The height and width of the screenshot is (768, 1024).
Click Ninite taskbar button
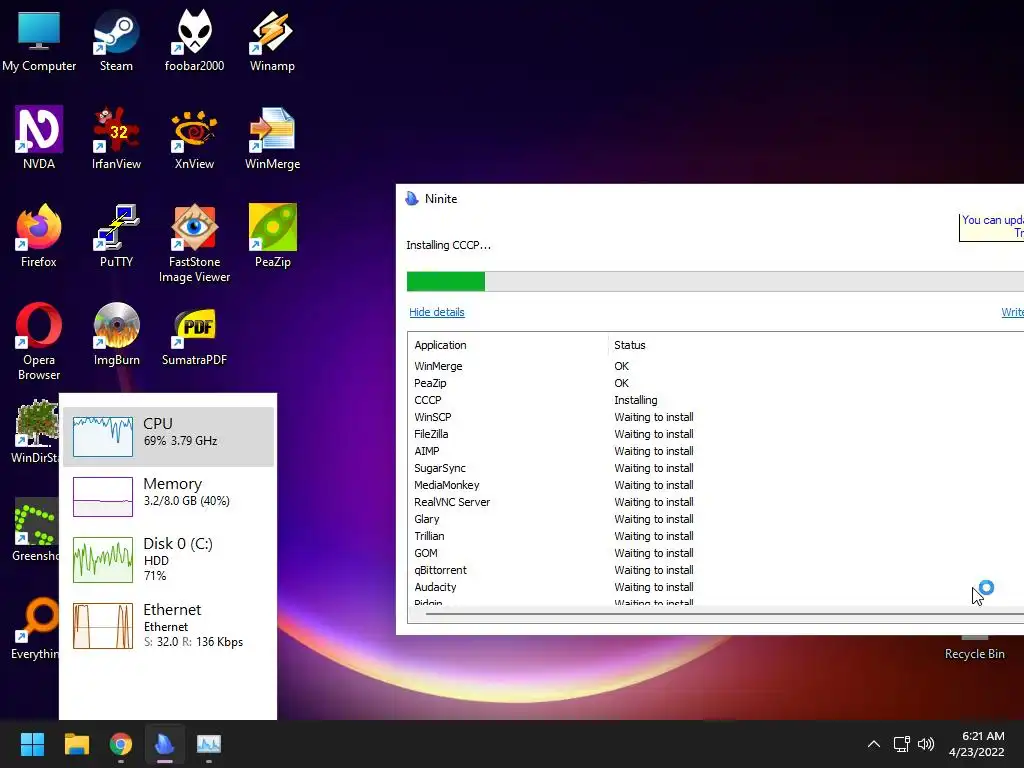click(x=165, y=744)
